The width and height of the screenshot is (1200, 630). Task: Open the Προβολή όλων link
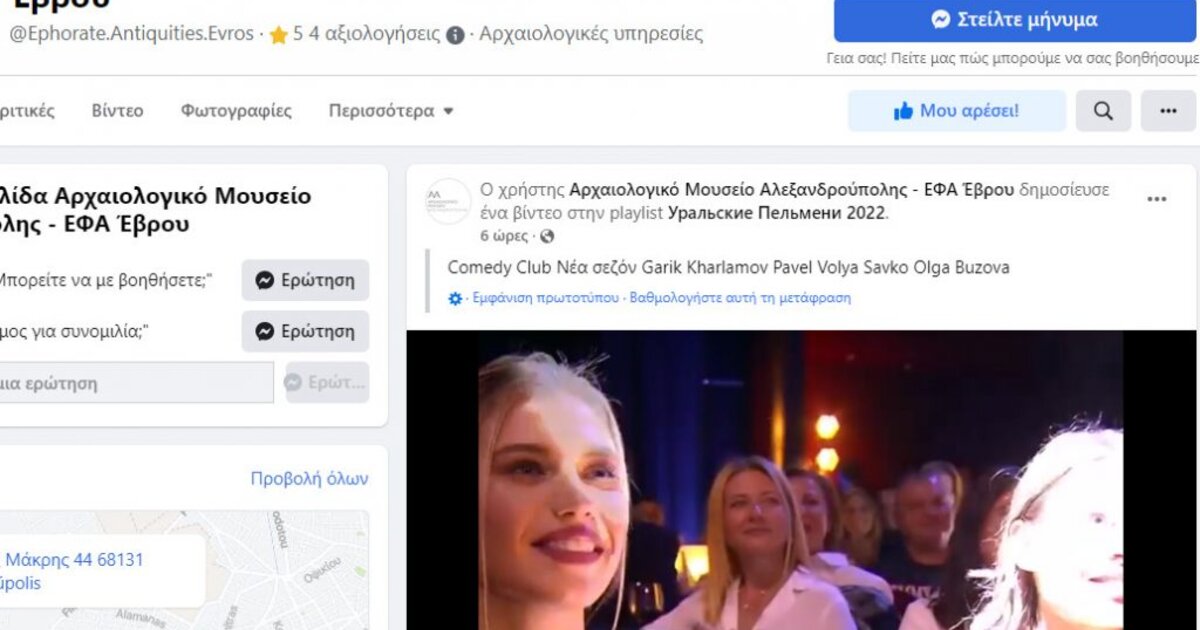(x=309, y=478)
